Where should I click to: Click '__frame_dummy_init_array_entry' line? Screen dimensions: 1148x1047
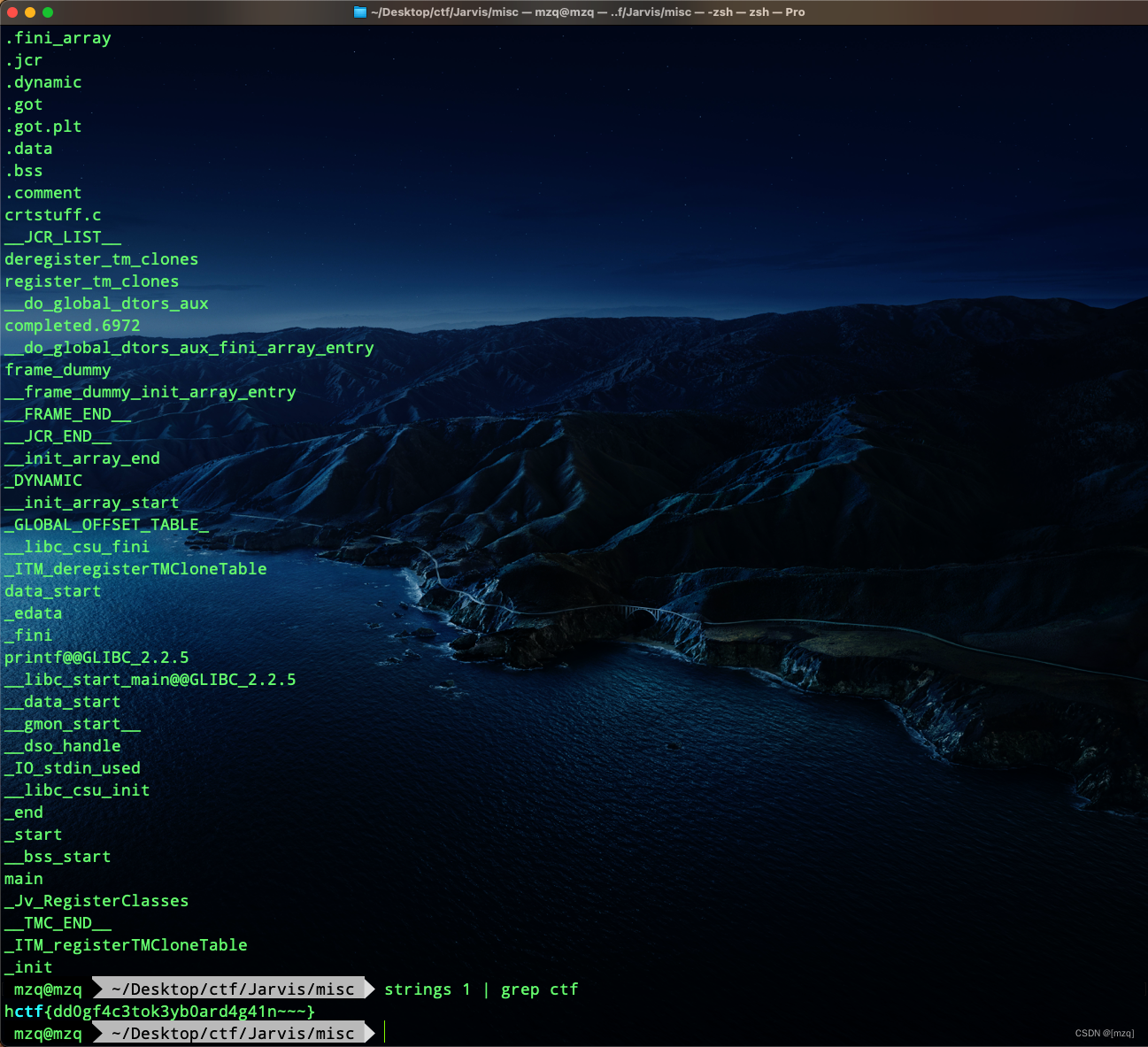tap(150, 392)
